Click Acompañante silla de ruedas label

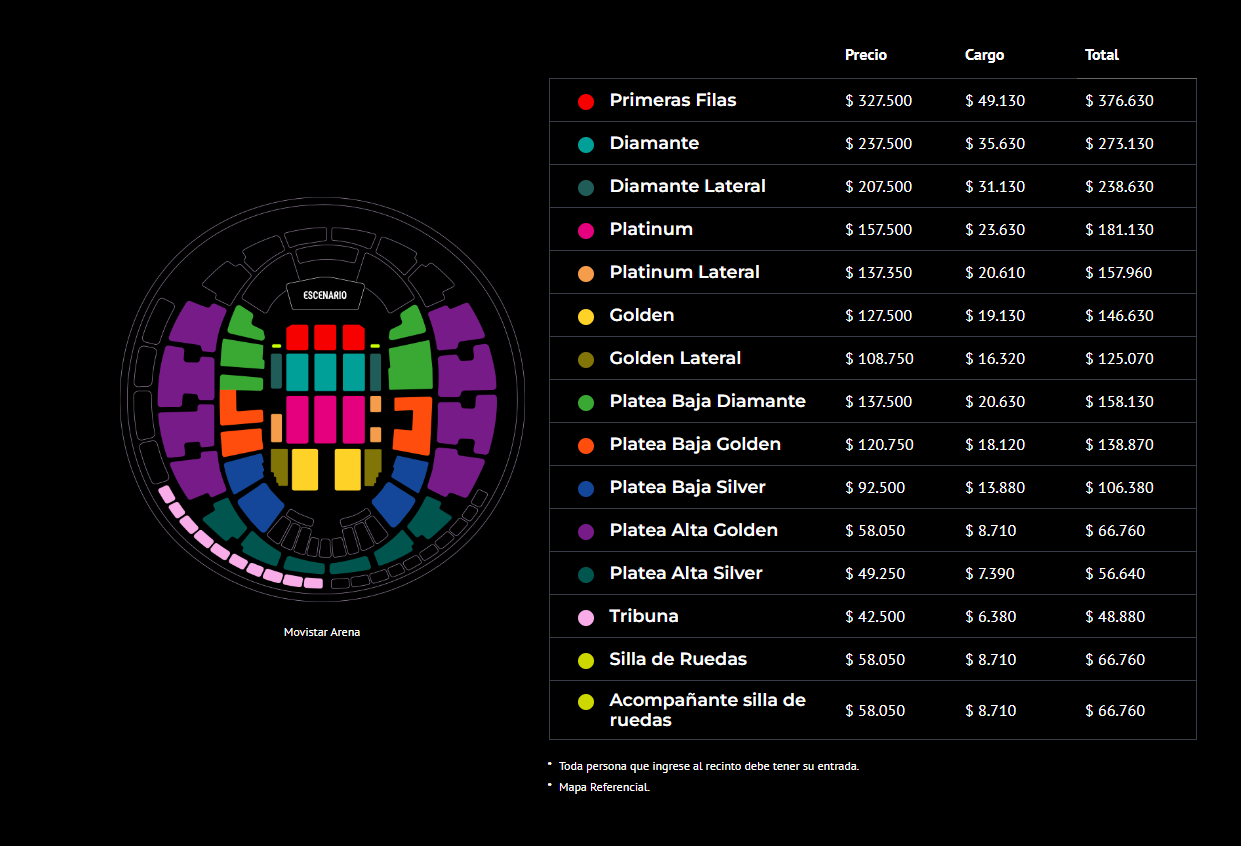[x=707, y=710]
